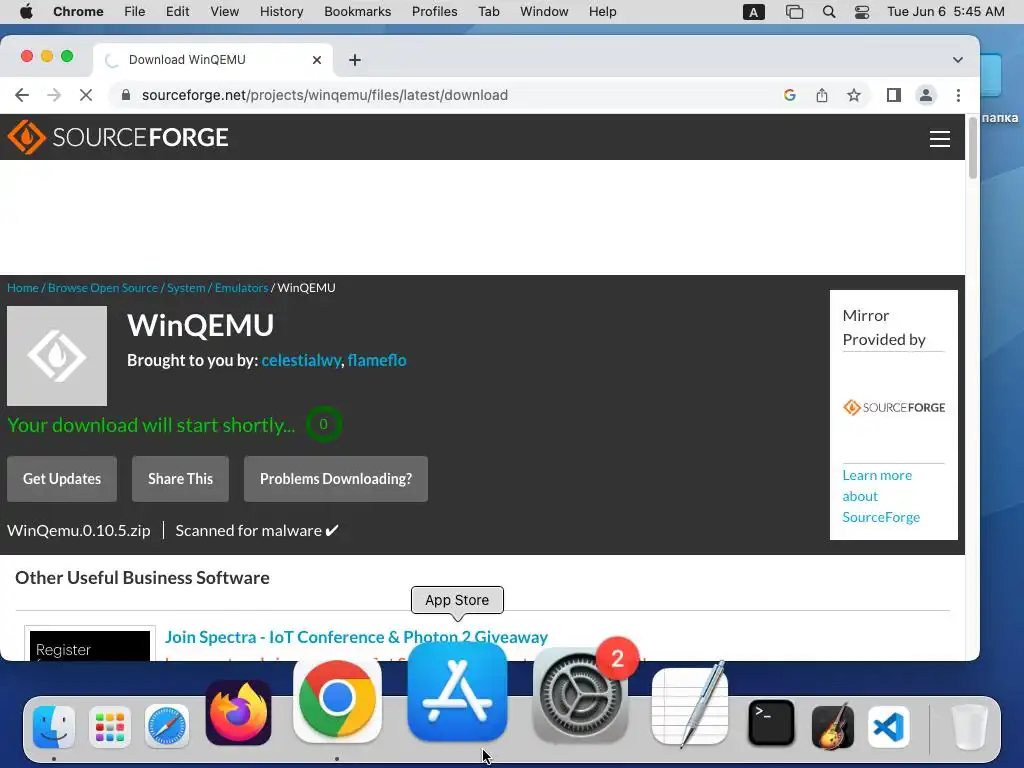Open the Home breadcrumb link
The width and height of the screenshot is (1024, 768).
tap(23, 287)
